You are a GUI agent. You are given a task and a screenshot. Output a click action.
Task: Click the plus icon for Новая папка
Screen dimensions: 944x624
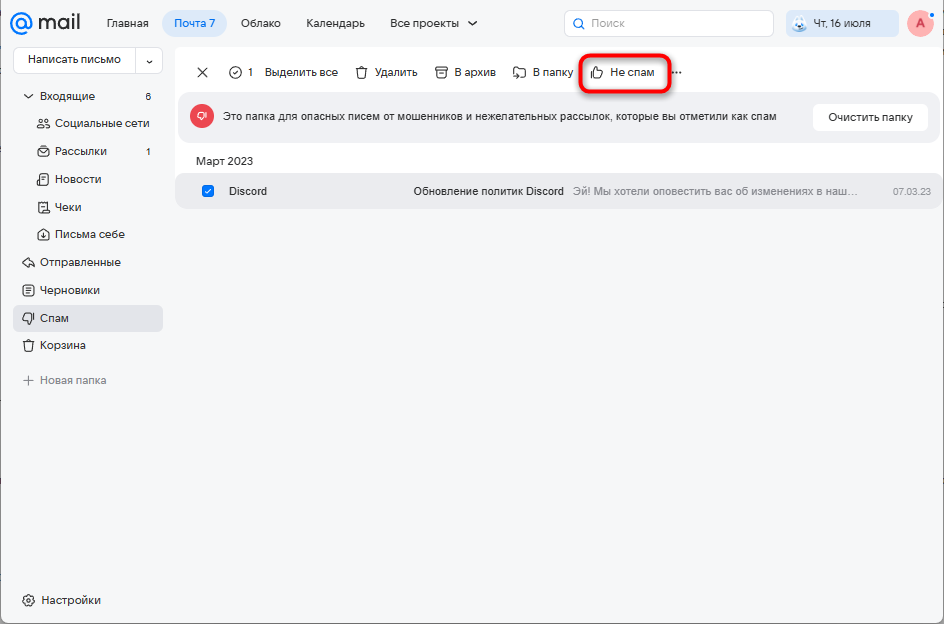(28, 380)
